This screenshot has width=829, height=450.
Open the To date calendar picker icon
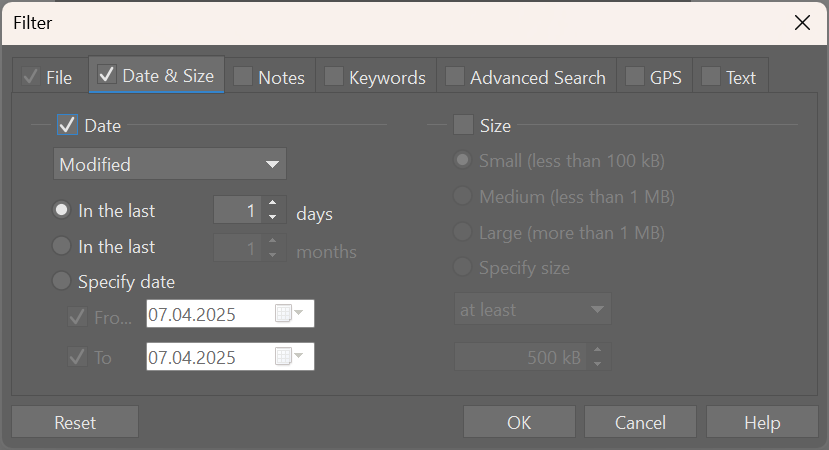pyautogui.click(x=289, y=356)
